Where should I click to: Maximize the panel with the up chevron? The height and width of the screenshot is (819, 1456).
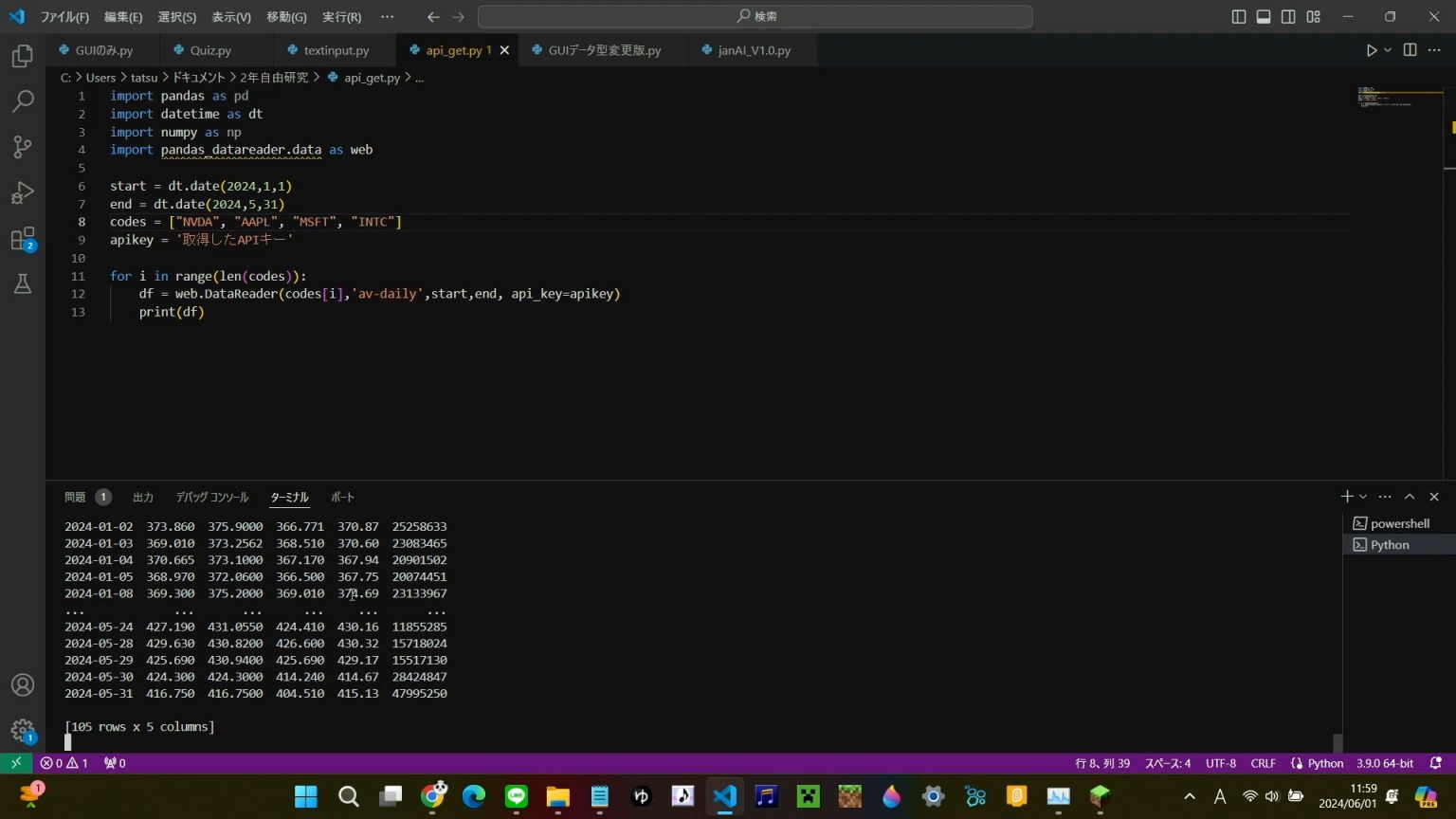[1410, 497]
